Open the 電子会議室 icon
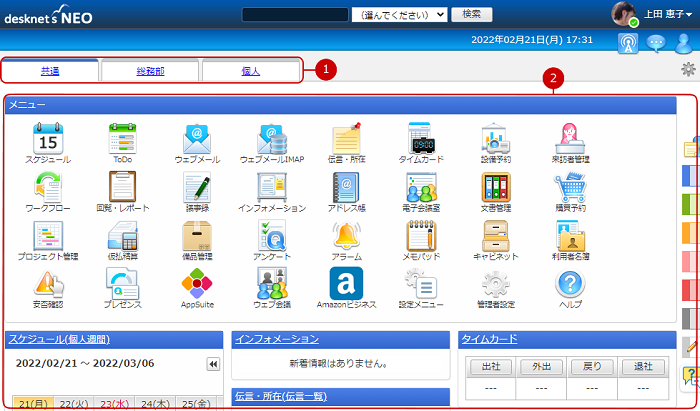Image resolution: width=700 pixels, height=411 pixels. [421, 187]
